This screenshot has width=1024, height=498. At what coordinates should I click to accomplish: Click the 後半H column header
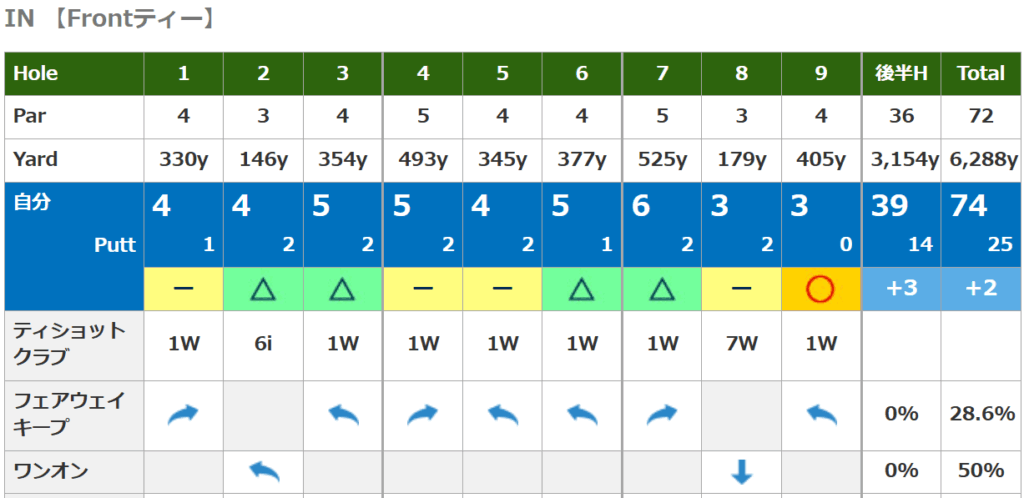tap(901, 73)
